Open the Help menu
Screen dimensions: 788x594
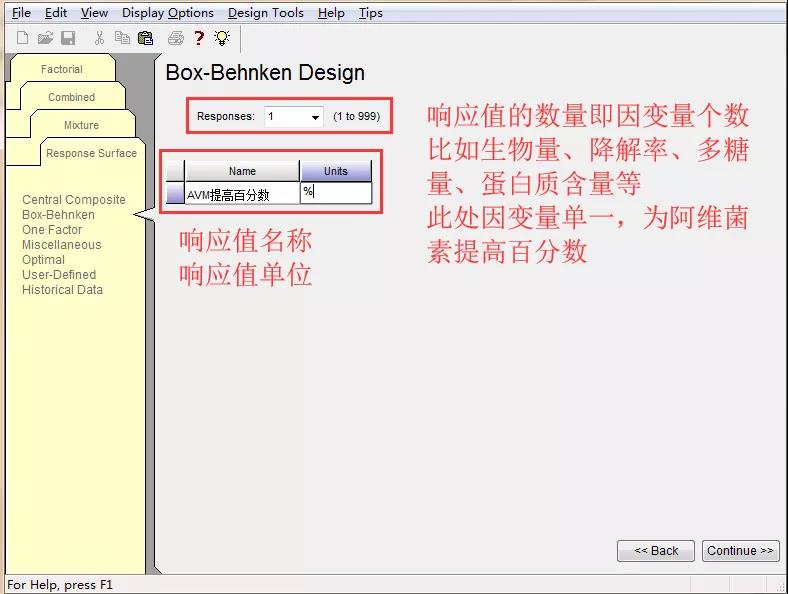pos(331,13)
